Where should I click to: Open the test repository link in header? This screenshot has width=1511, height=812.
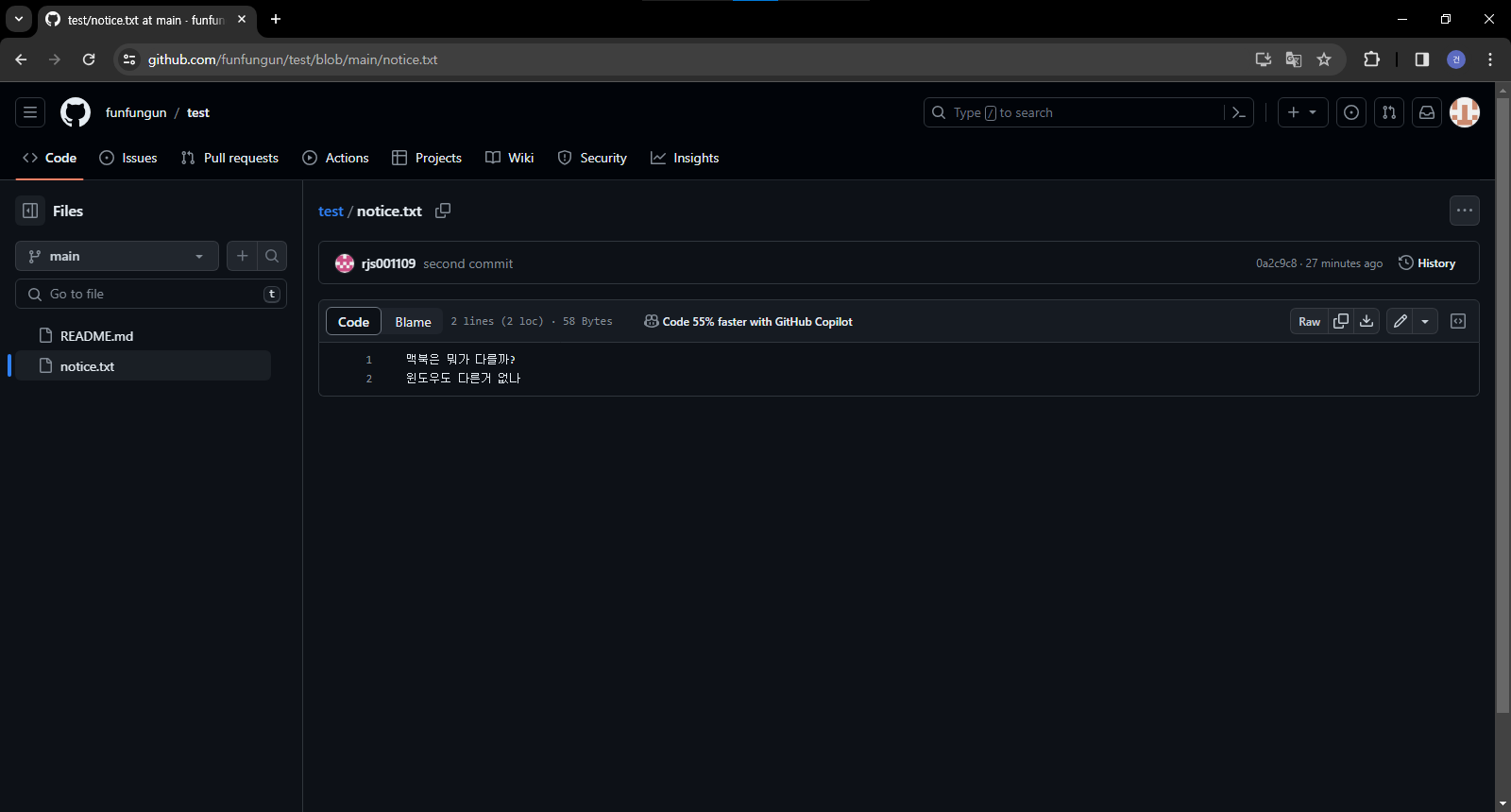pyautogui.click(x=198, y=112)
